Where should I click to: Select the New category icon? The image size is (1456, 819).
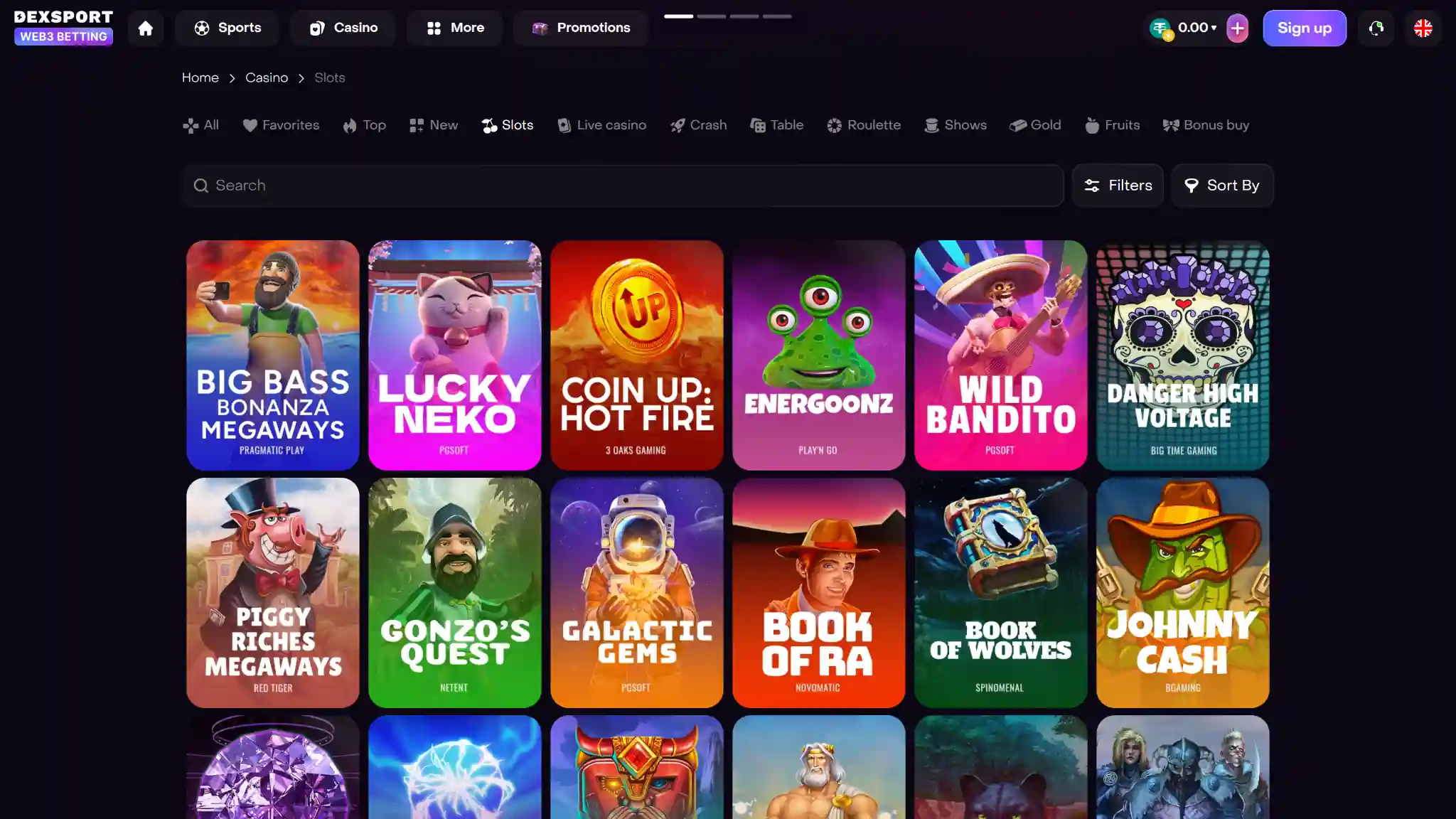point(417,126)
